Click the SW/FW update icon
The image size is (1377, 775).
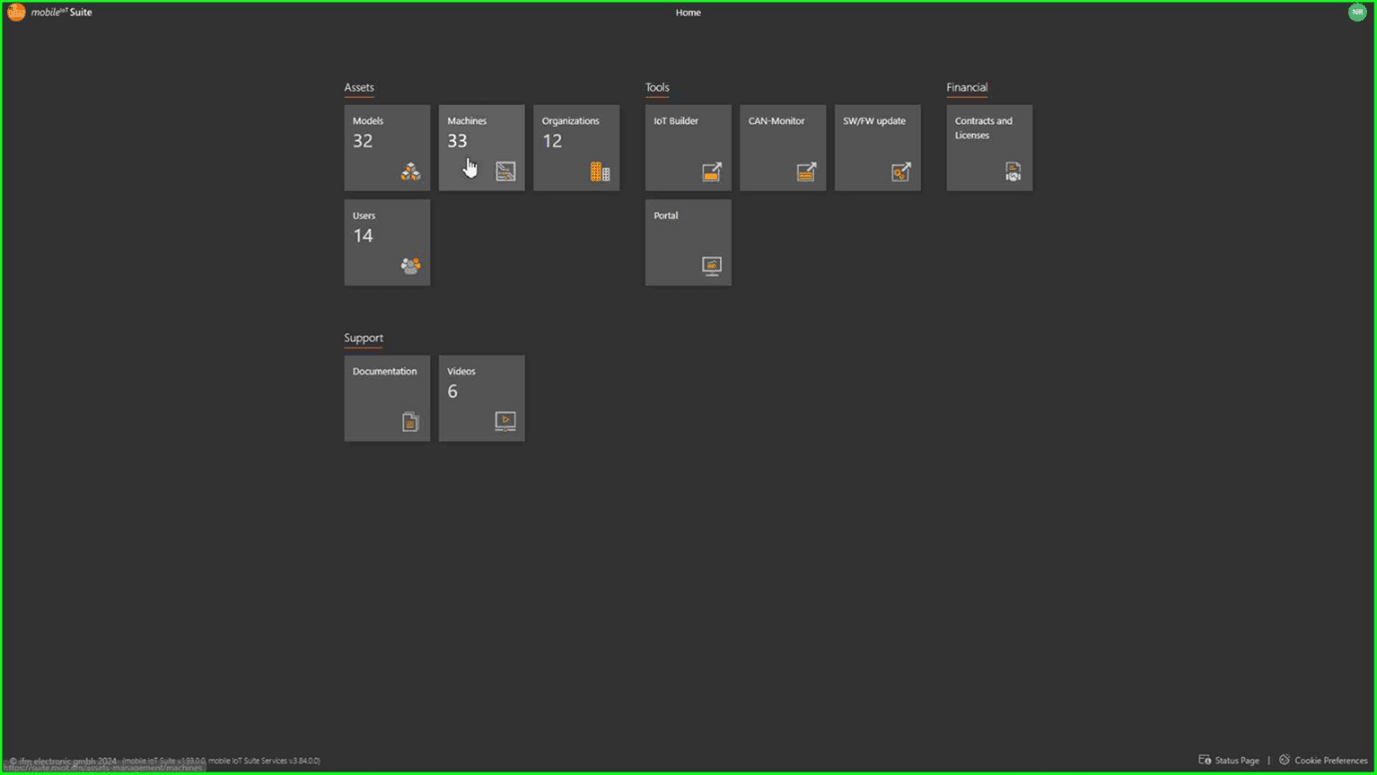click(x=901, y=172)
